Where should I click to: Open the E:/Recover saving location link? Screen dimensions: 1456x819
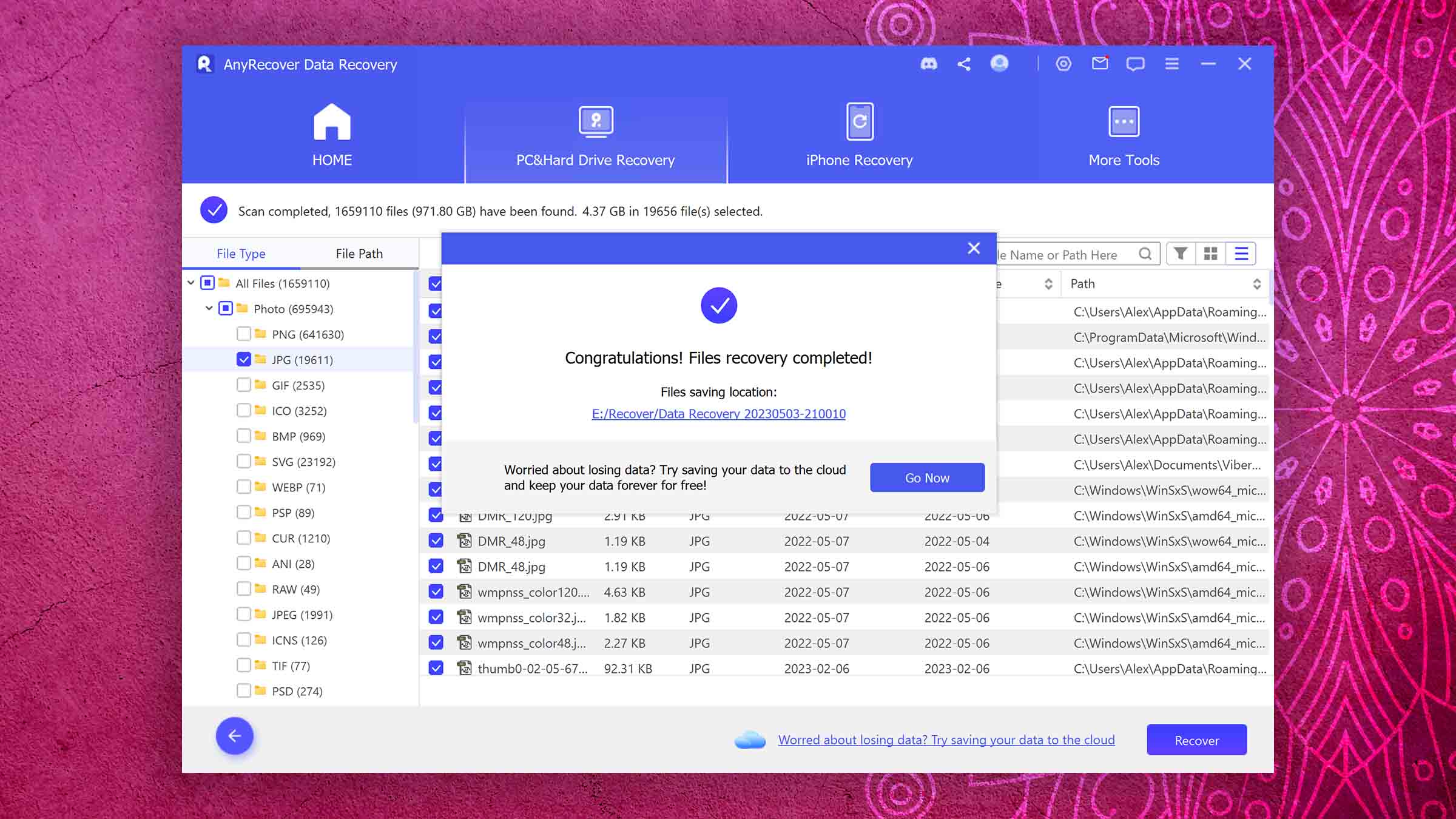coord(718,414)
